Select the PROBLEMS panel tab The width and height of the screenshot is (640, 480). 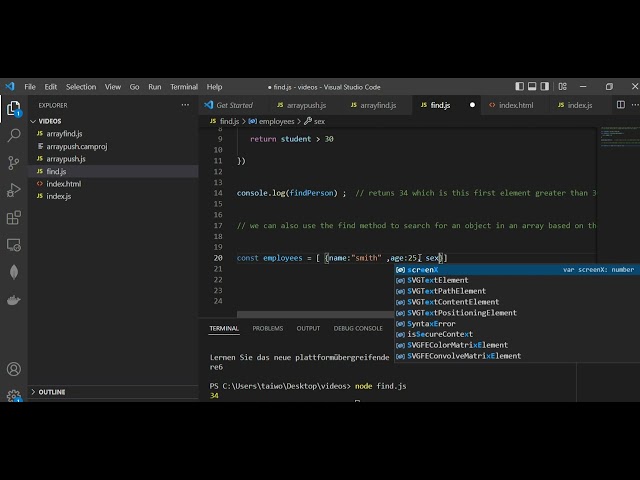tap(268, 328)
